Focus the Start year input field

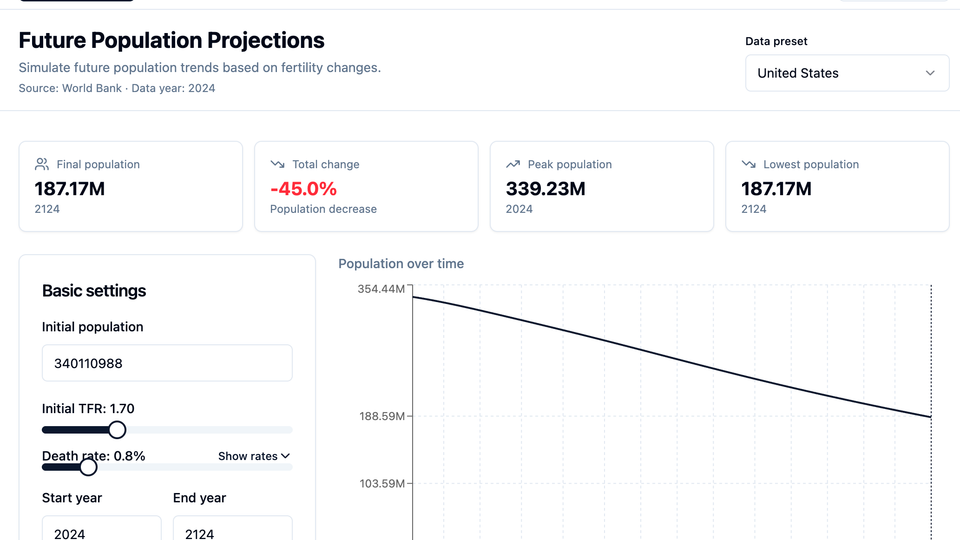pyautogui.click(x=101, y=530)
